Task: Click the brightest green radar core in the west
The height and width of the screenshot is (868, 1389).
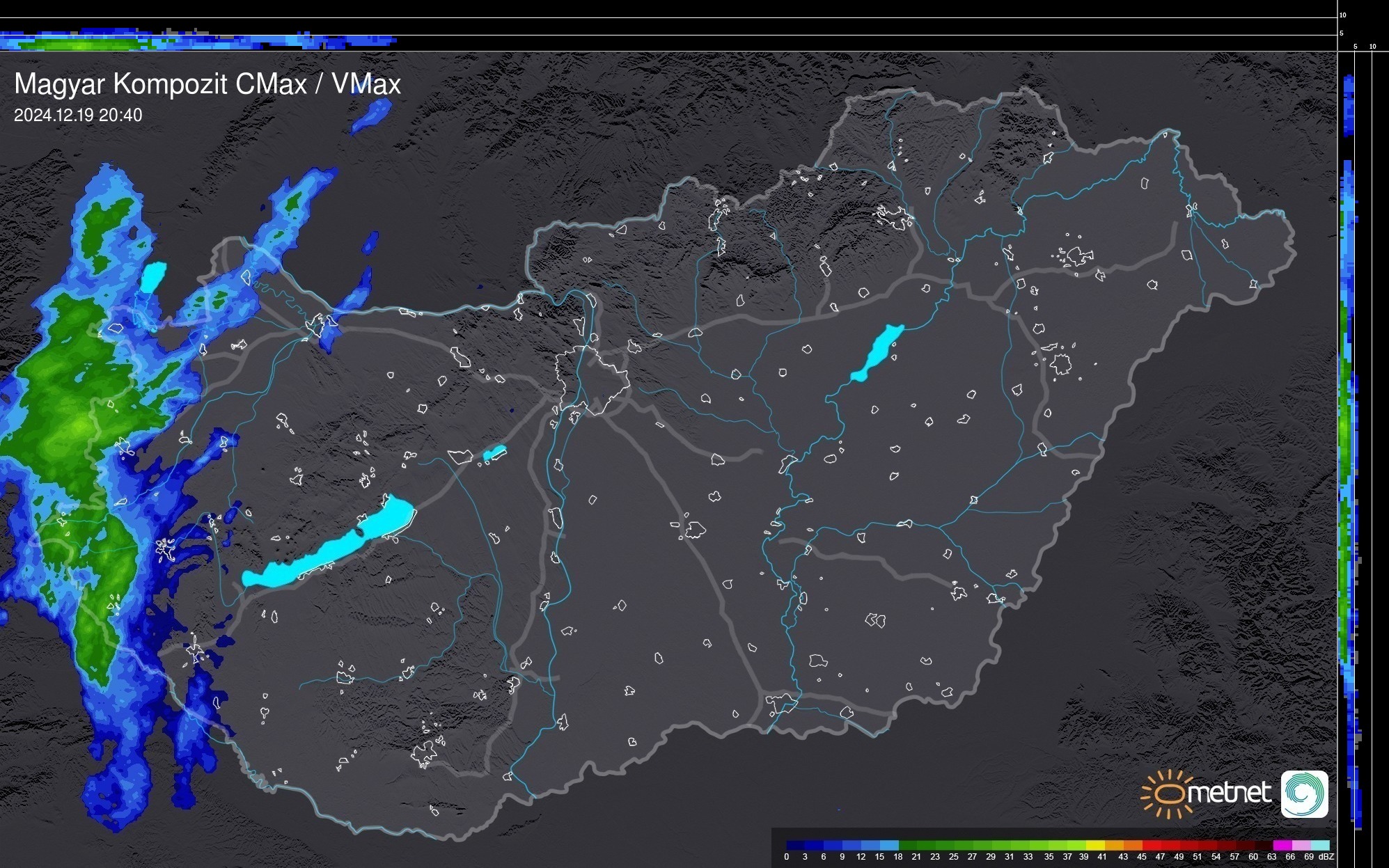Action: 80,425
